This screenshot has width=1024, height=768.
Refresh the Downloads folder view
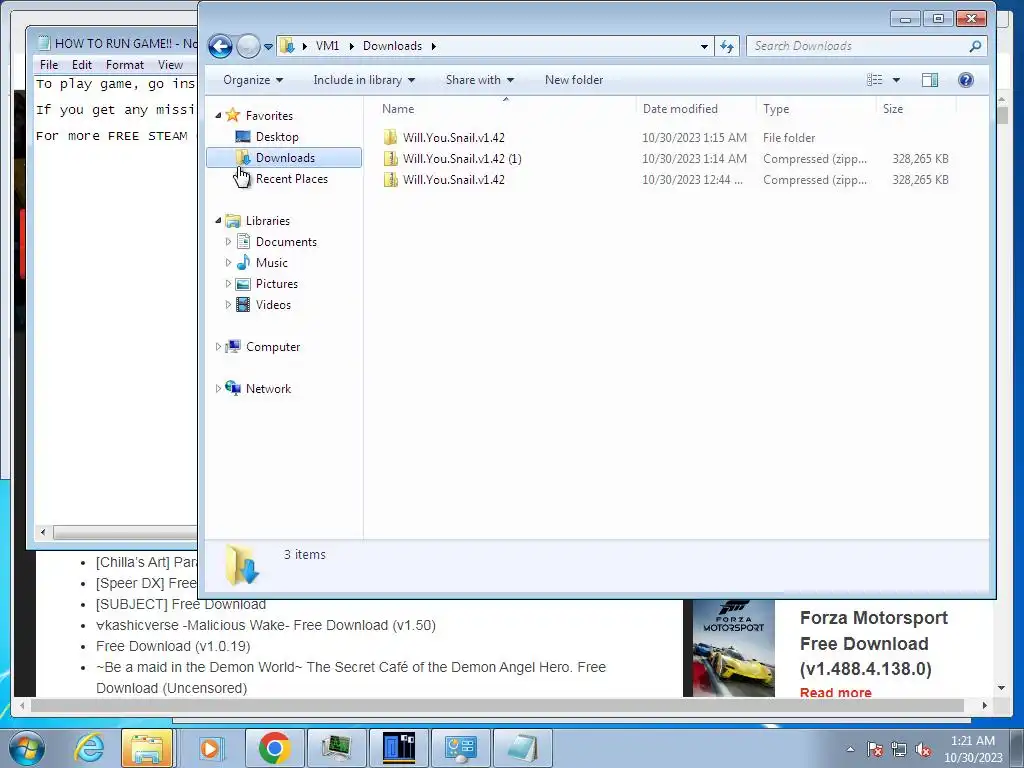pyautogui.click(x=727, y=46)
